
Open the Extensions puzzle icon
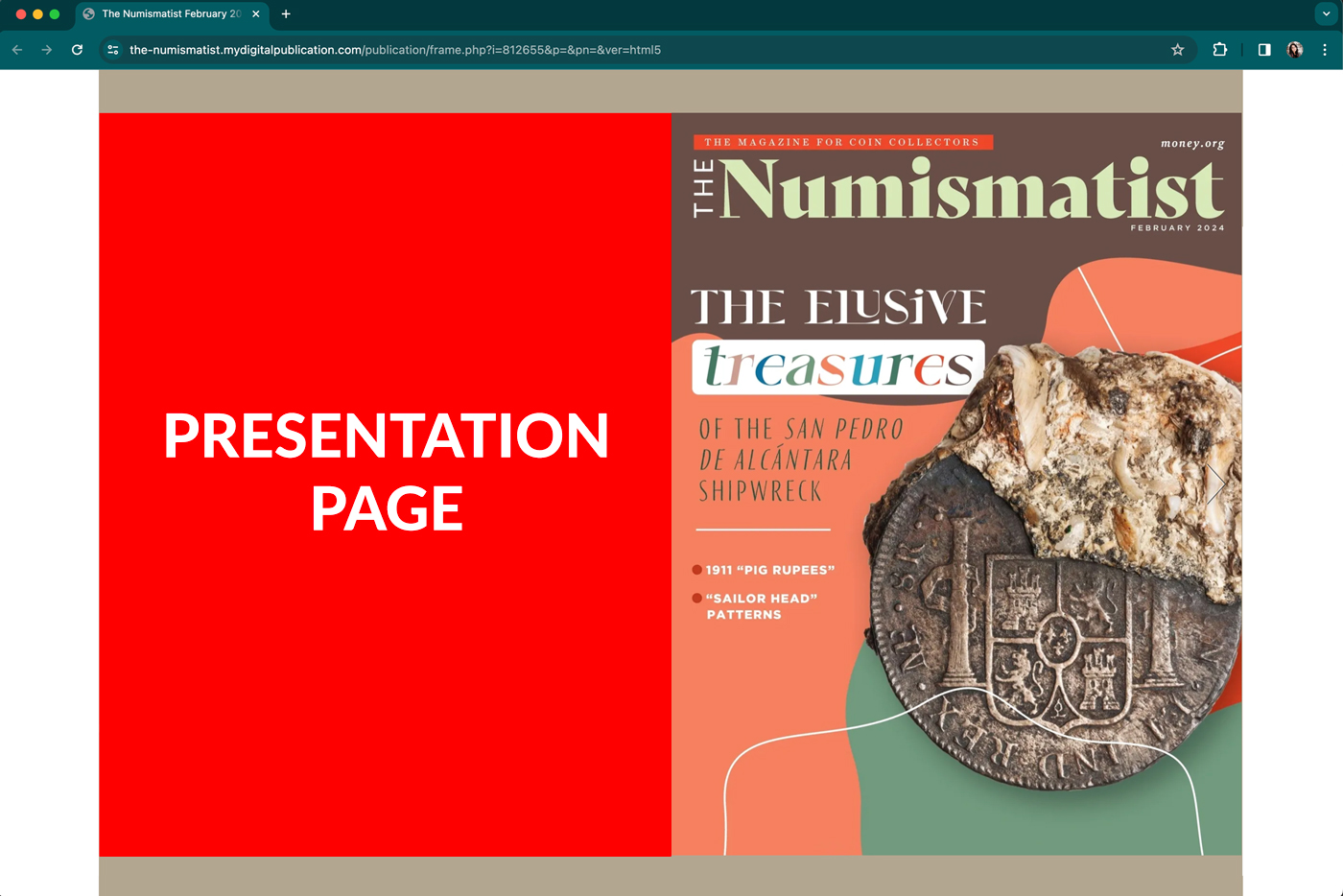tap(1220, 50)
